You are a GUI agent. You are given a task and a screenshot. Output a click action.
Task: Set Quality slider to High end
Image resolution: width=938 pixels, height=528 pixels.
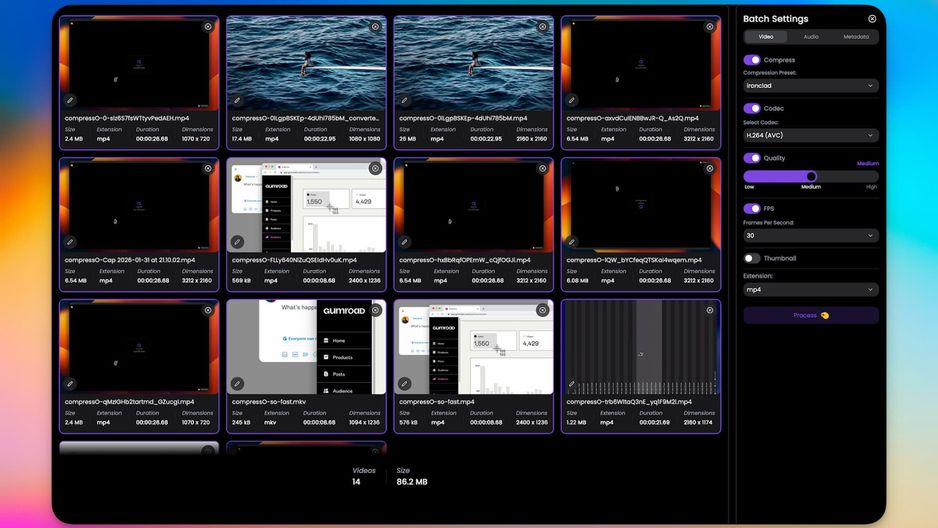(x=876, y=176)
